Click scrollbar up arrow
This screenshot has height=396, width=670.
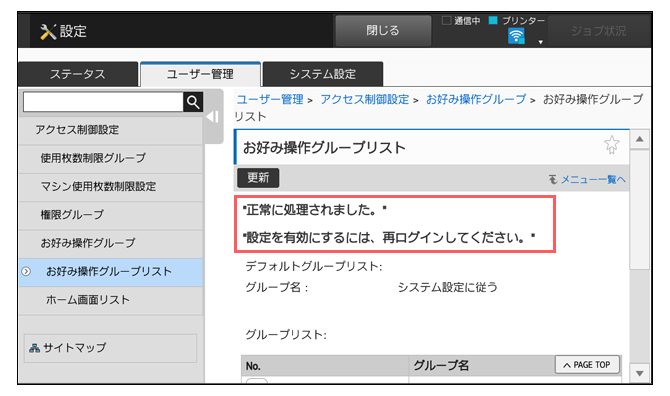(640, 139)
